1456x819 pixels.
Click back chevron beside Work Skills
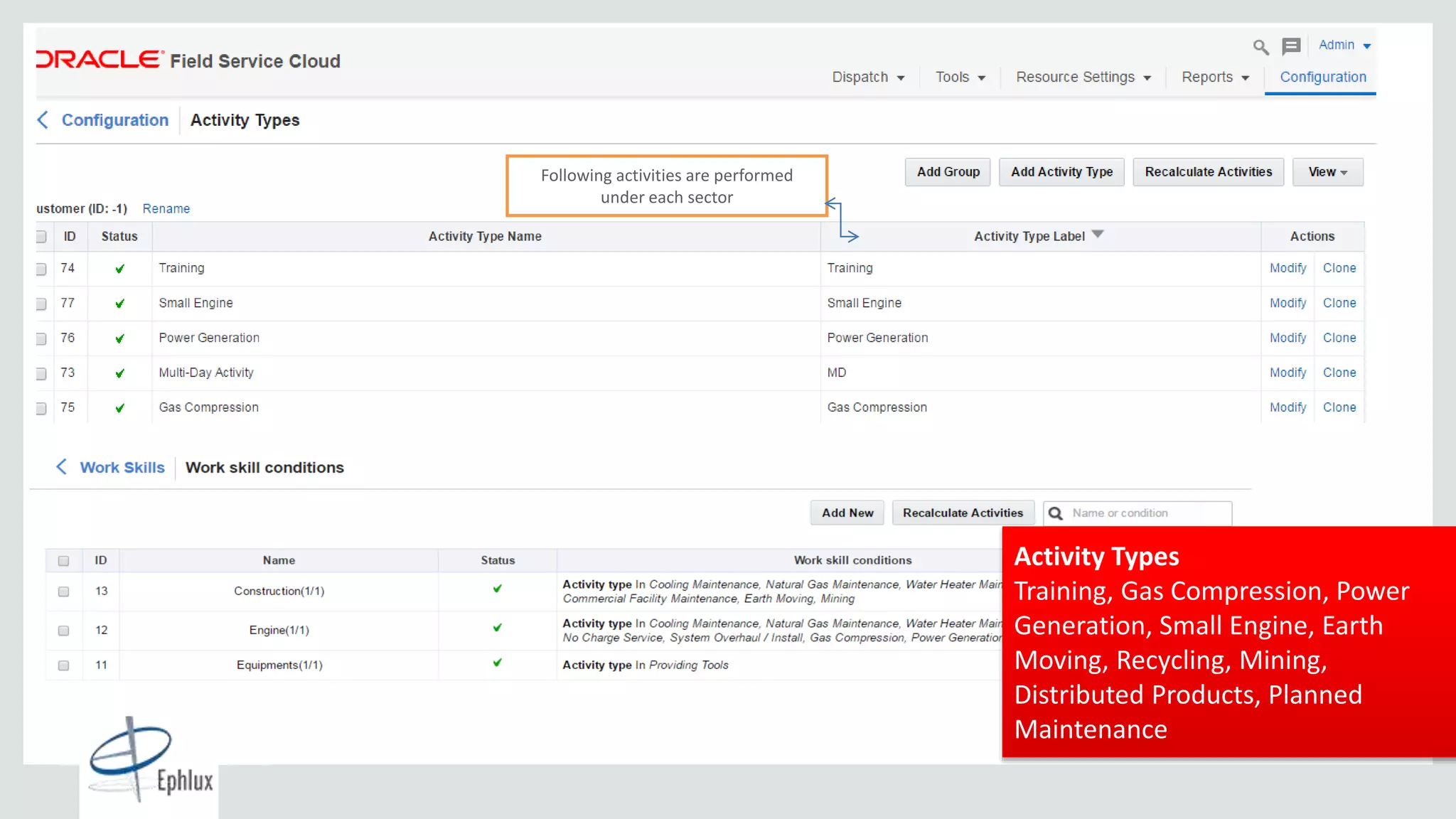62,467
